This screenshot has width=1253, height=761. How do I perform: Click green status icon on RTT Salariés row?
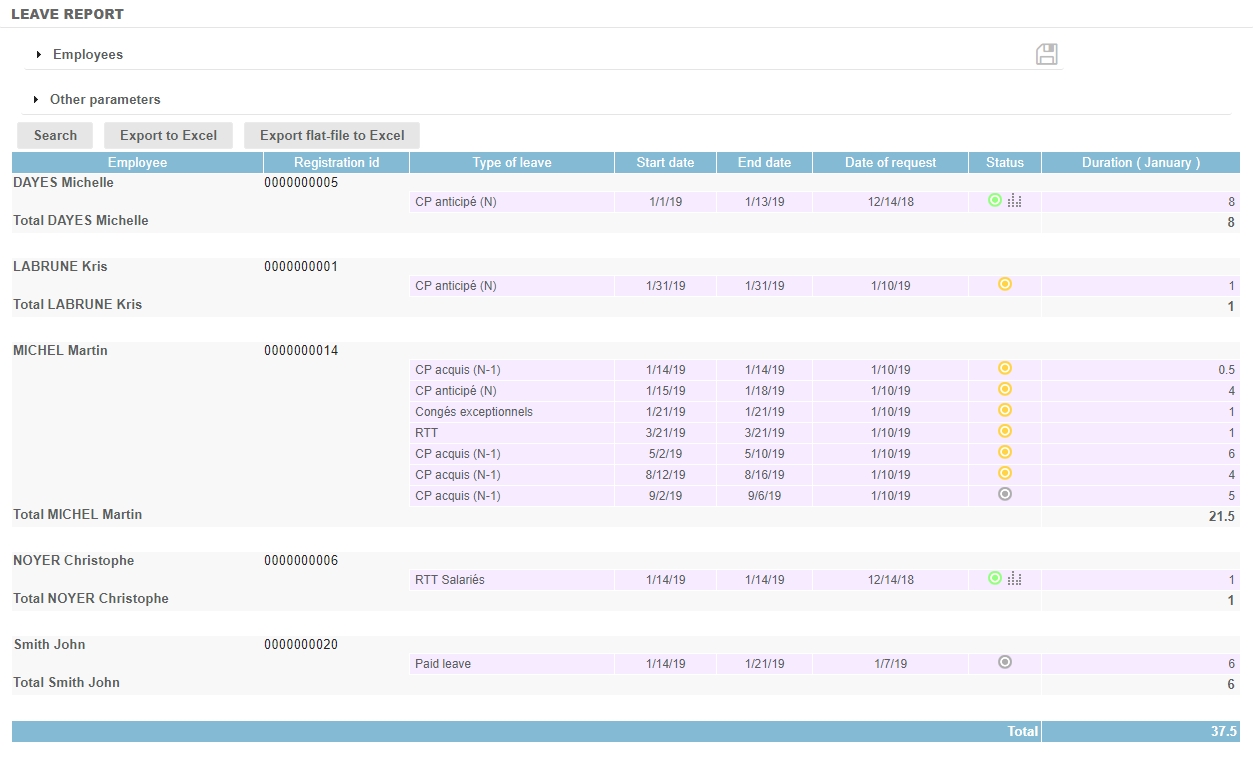(994, 578)
